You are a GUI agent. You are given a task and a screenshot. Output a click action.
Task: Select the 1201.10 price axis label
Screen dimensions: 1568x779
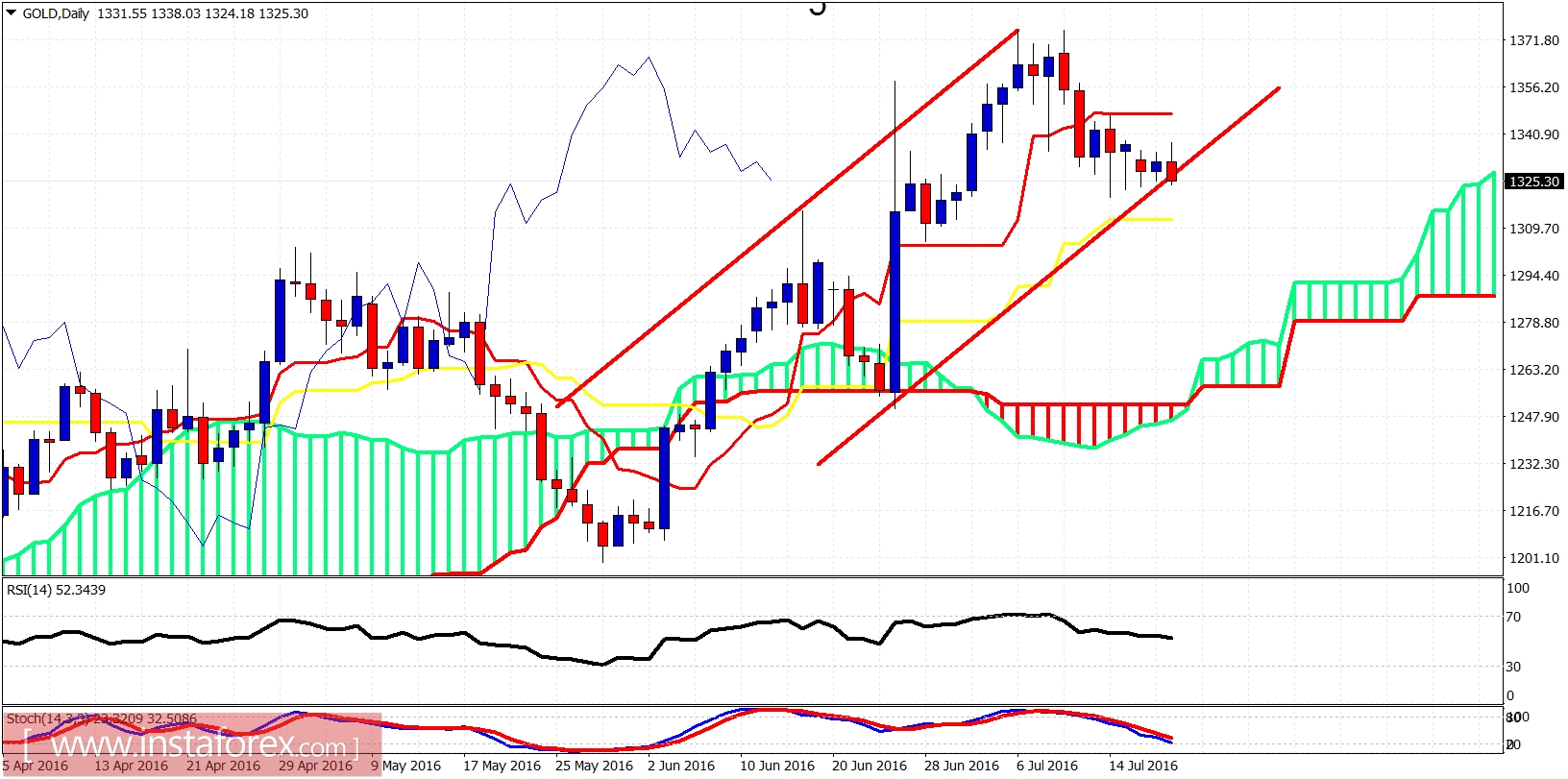[x=1534, y=558]
